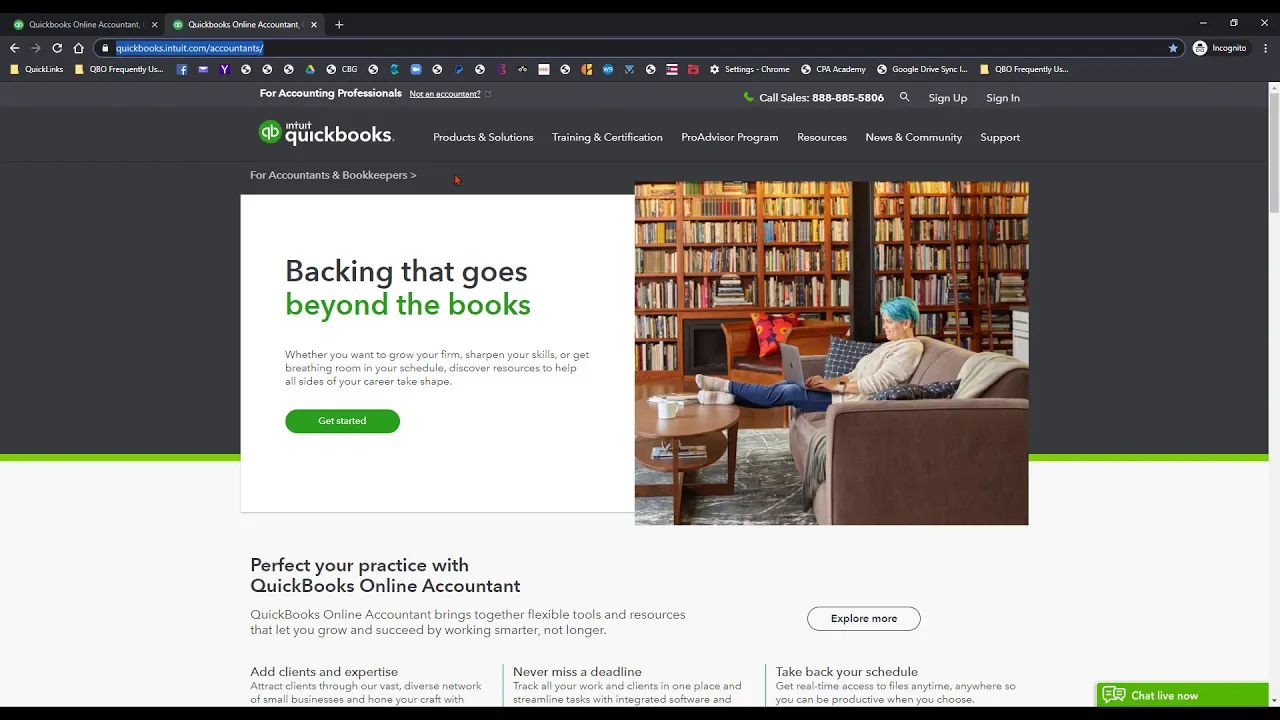Click the site lock icon in address bar
The height and width of the screenshot is (720, 1280).
tap(105, 48)
